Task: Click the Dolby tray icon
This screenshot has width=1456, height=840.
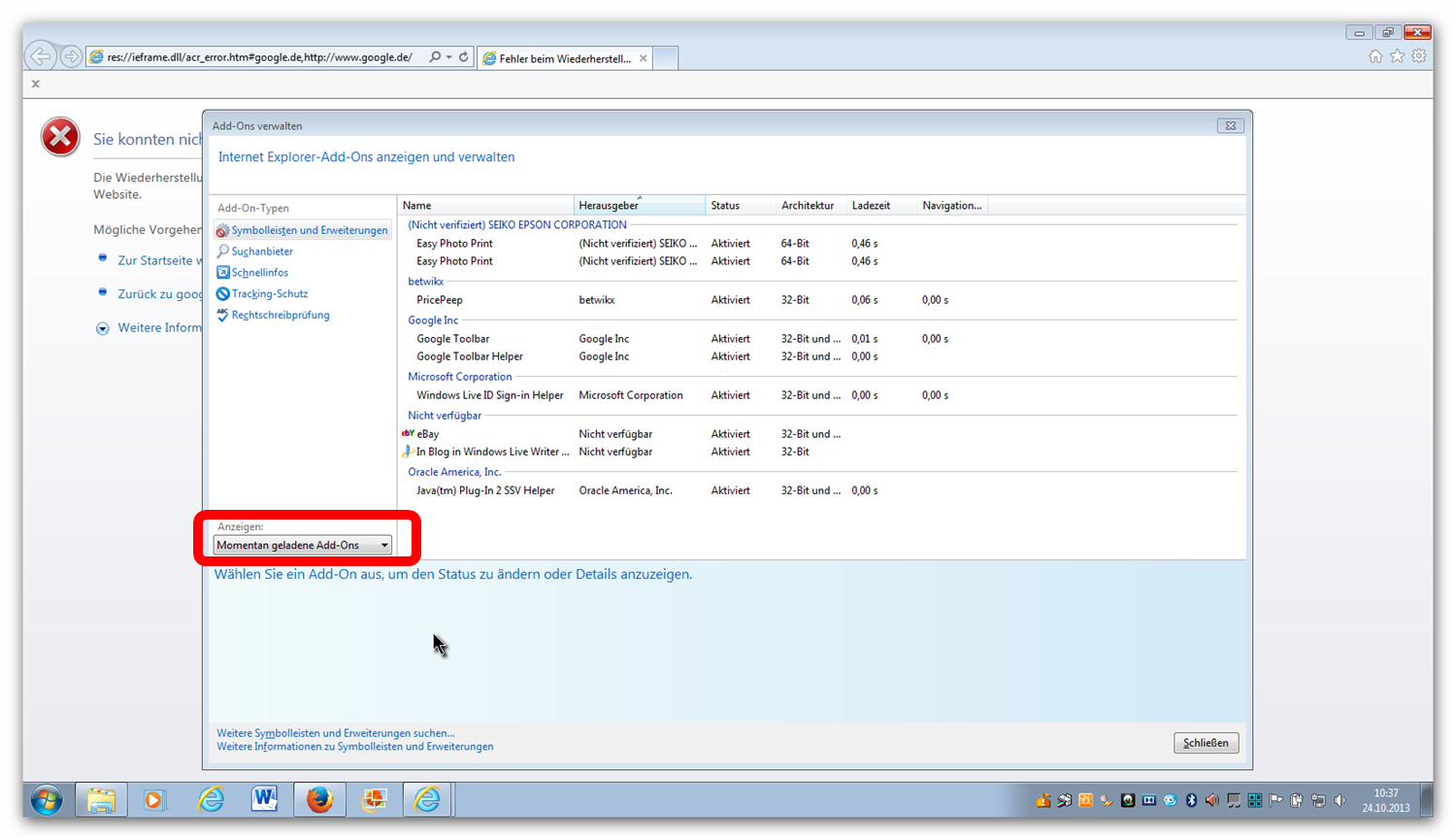Action: point(1148,800)
